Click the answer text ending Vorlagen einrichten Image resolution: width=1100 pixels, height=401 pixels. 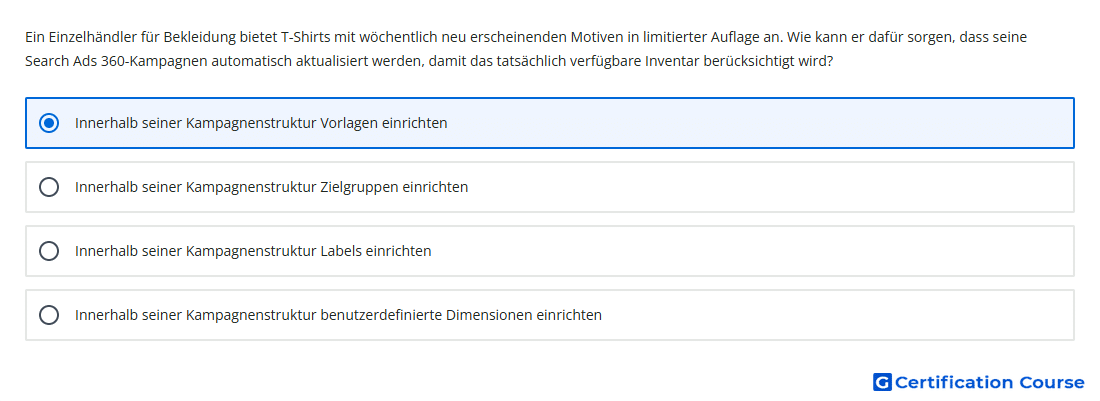(261, 123)
